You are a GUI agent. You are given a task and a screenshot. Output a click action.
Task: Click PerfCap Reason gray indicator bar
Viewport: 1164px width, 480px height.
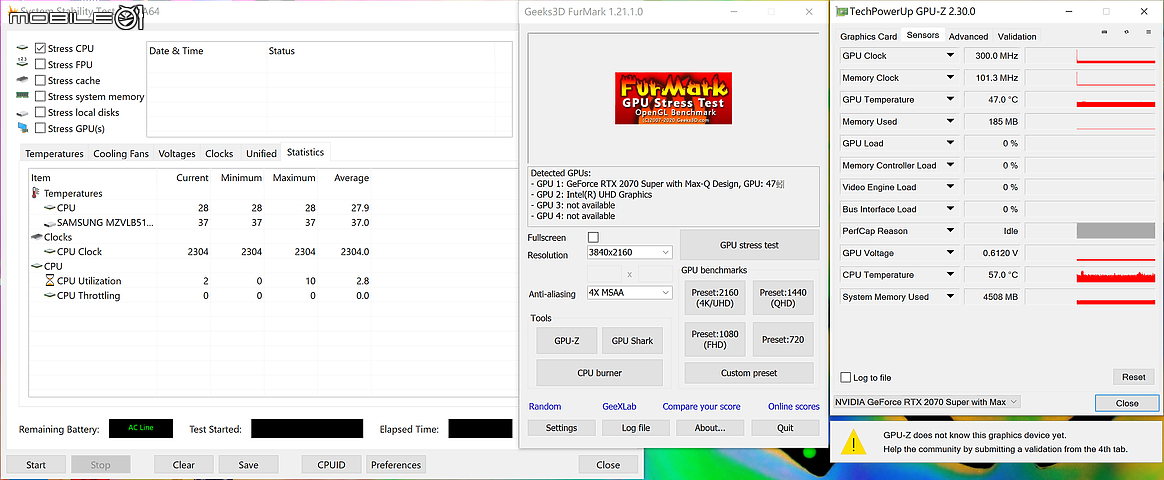[1116, 231]
